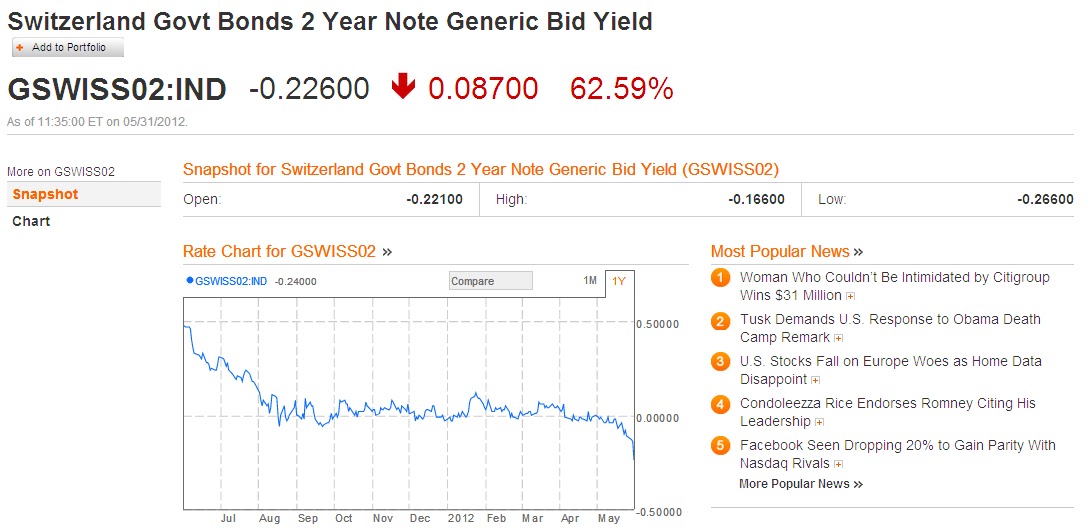Click the plus icon on Add to Portfolio
The width and height of the screenshot is (1090, 528).
tap(20, 48)
